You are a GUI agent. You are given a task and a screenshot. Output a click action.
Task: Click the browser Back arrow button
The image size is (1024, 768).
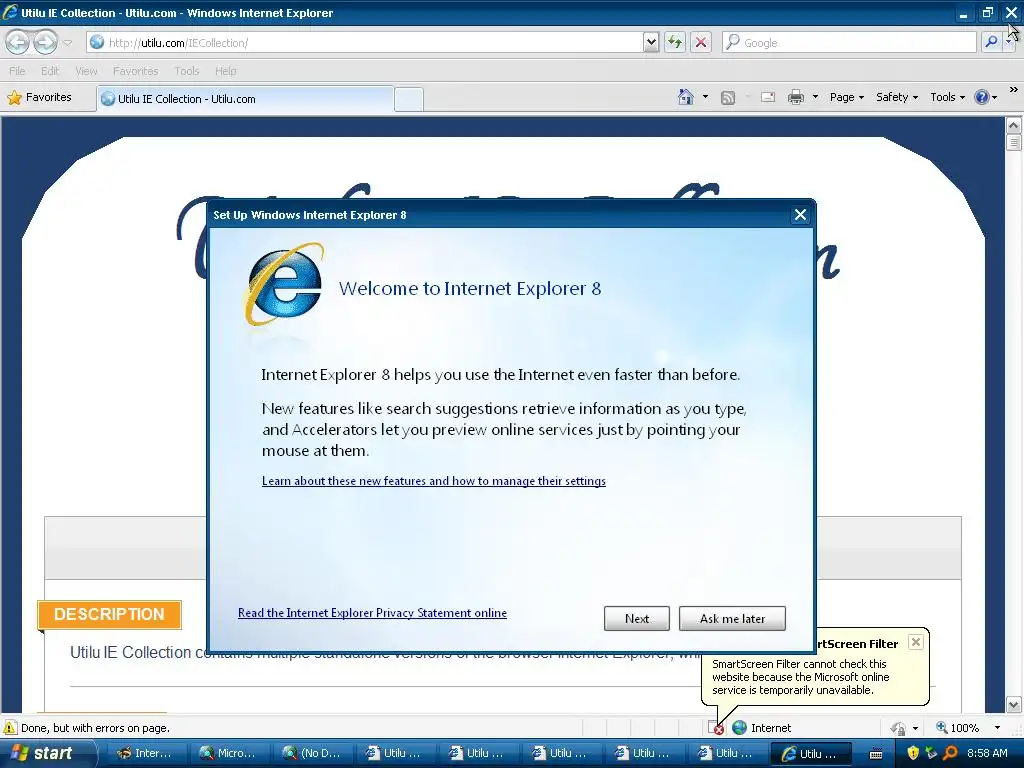point(18,42)
